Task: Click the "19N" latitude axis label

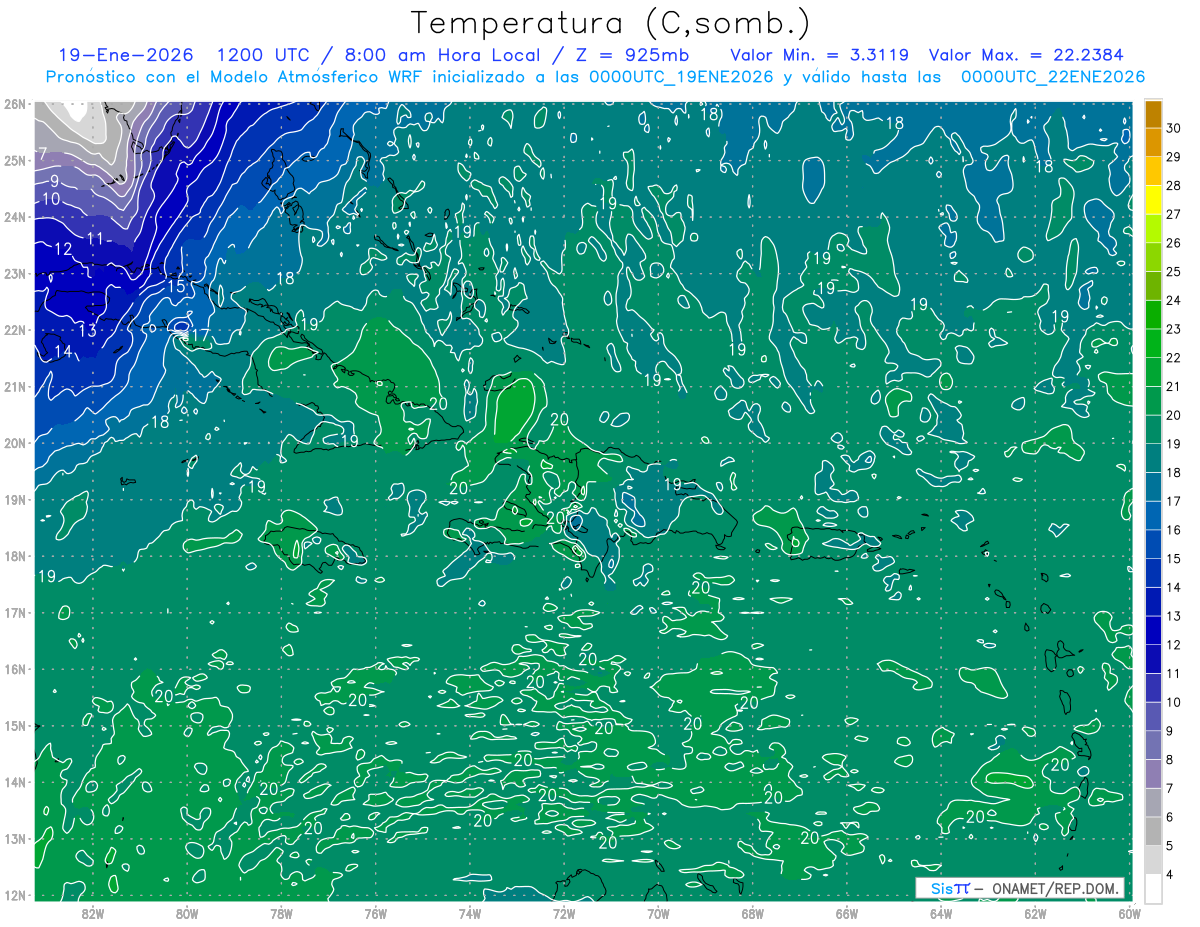Action: click(x=15, y=500)
